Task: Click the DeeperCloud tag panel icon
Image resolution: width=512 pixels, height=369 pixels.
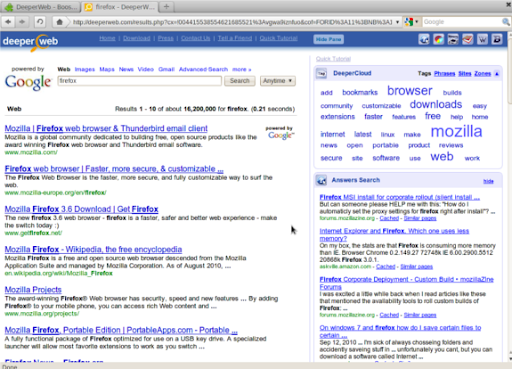Action: coord(322,73)
